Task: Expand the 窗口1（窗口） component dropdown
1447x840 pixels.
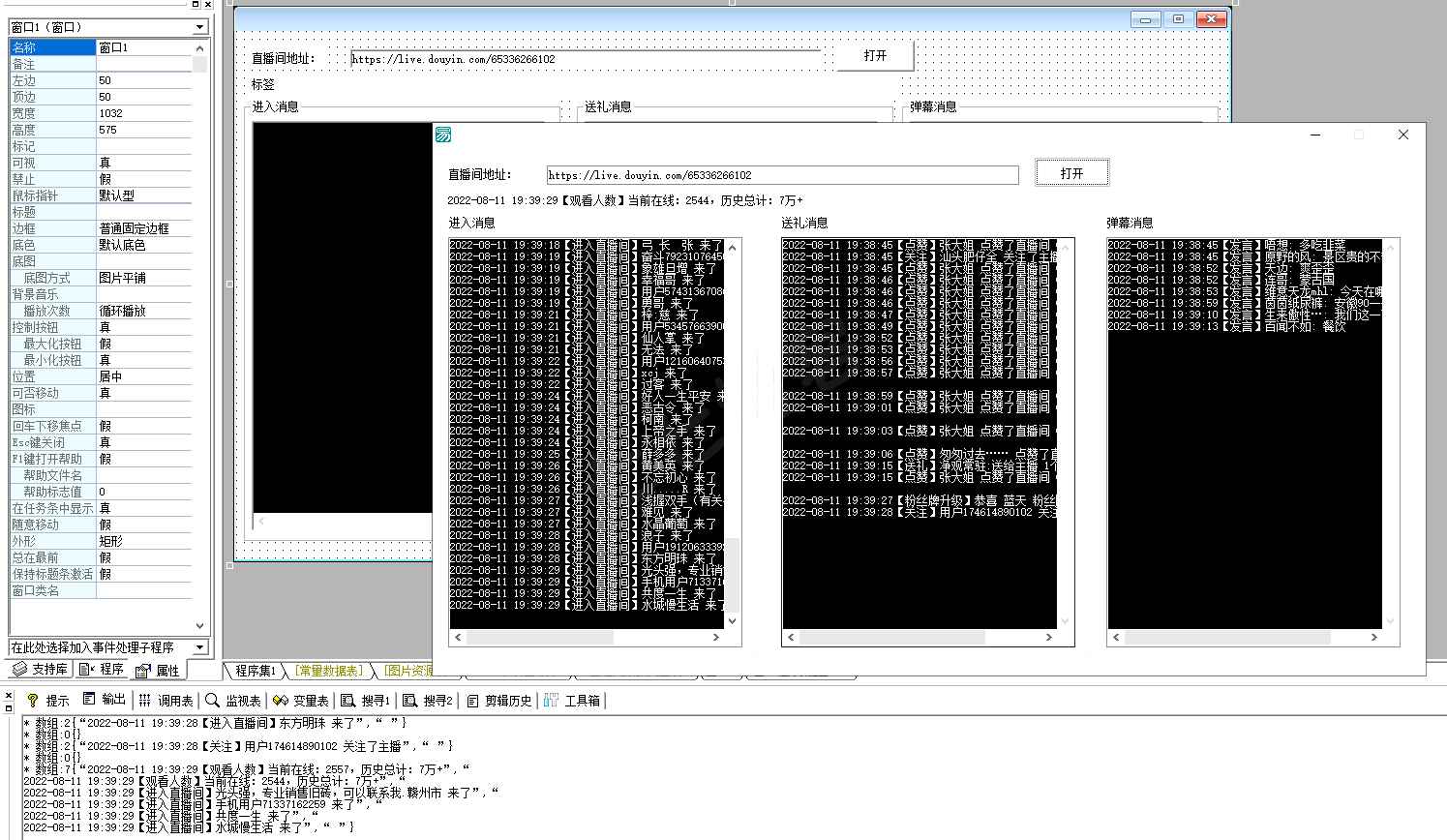Action: (199, 27)
